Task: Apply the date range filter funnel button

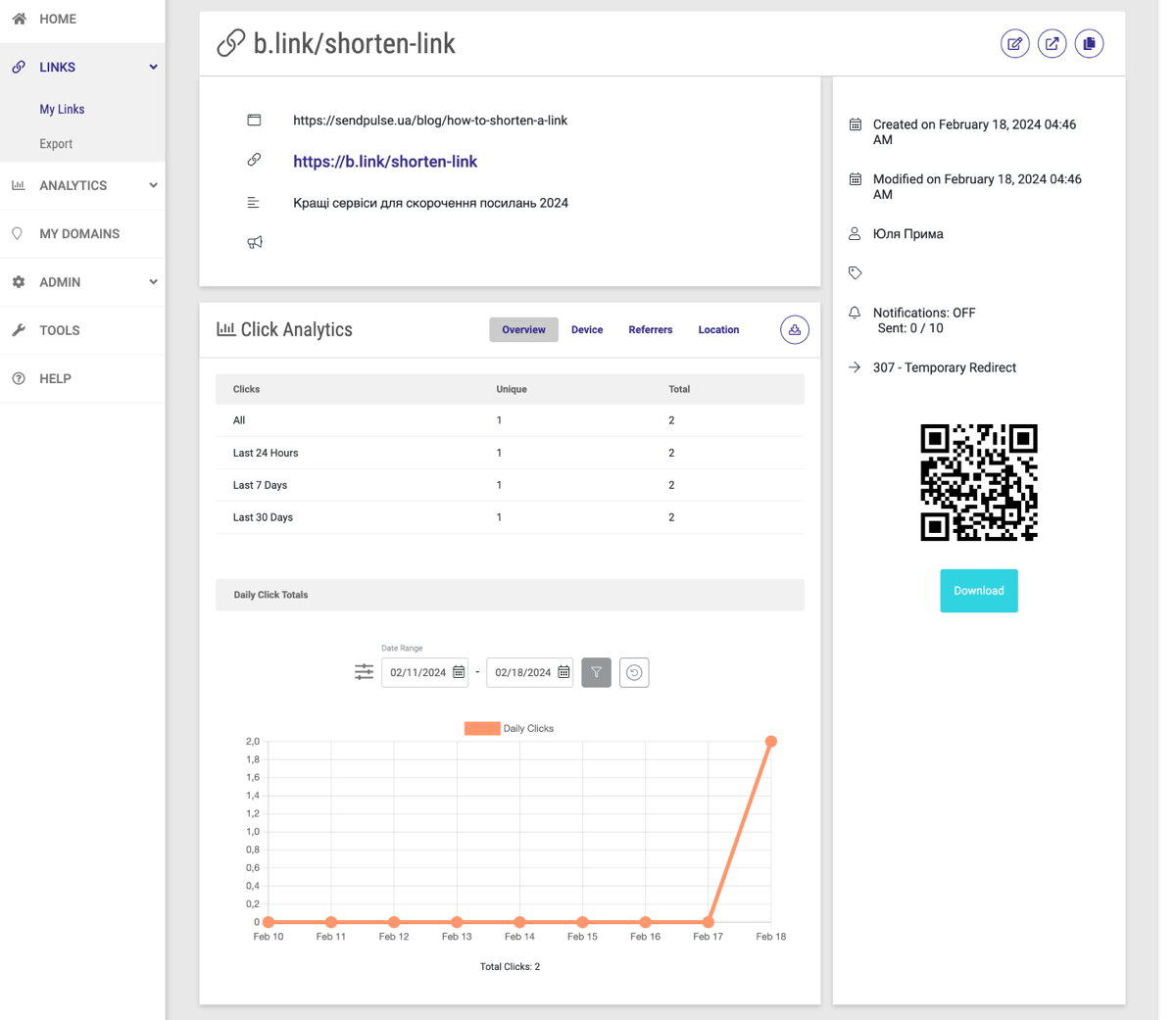Action: [596, 672]
